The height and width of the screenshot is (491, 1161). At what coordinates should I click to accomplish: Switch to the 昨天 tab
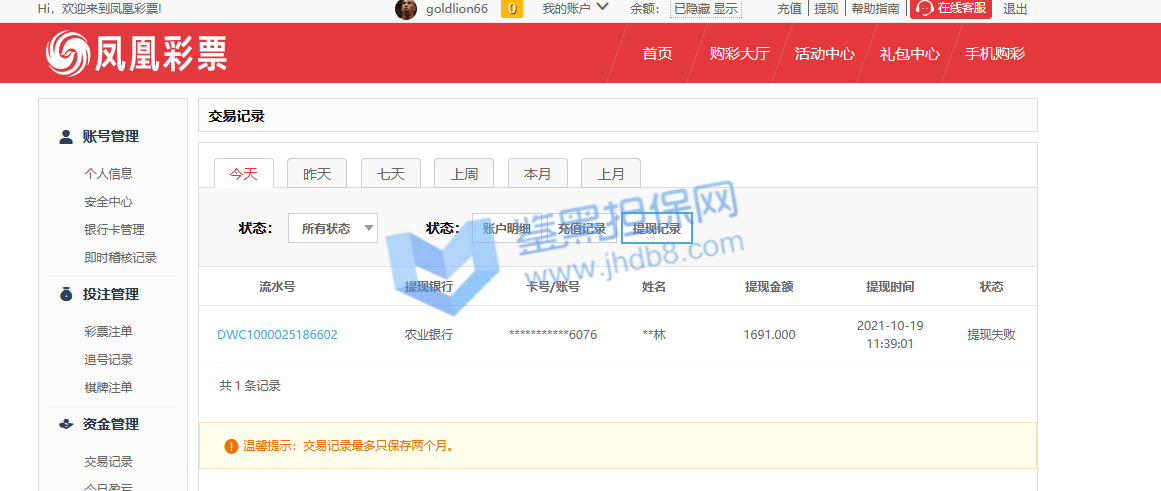coord(317,174)
